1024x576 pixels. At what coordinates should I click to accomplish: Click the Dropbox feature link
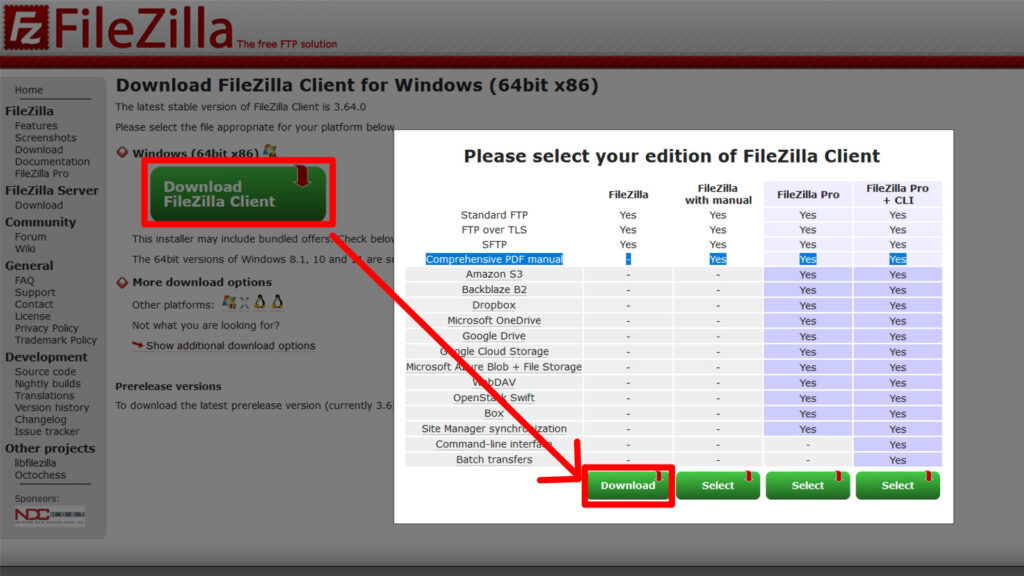494,305
